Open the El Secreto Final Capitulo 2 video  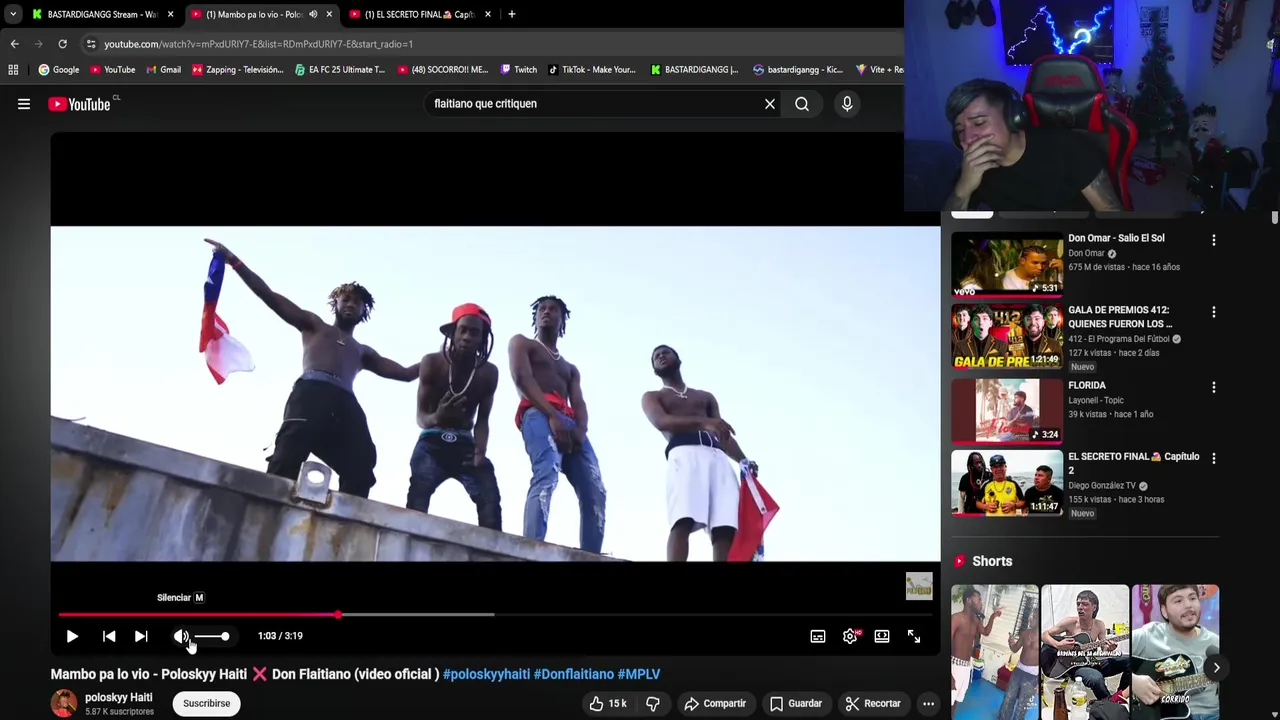pyautogui.click(x=1007, y=483)
